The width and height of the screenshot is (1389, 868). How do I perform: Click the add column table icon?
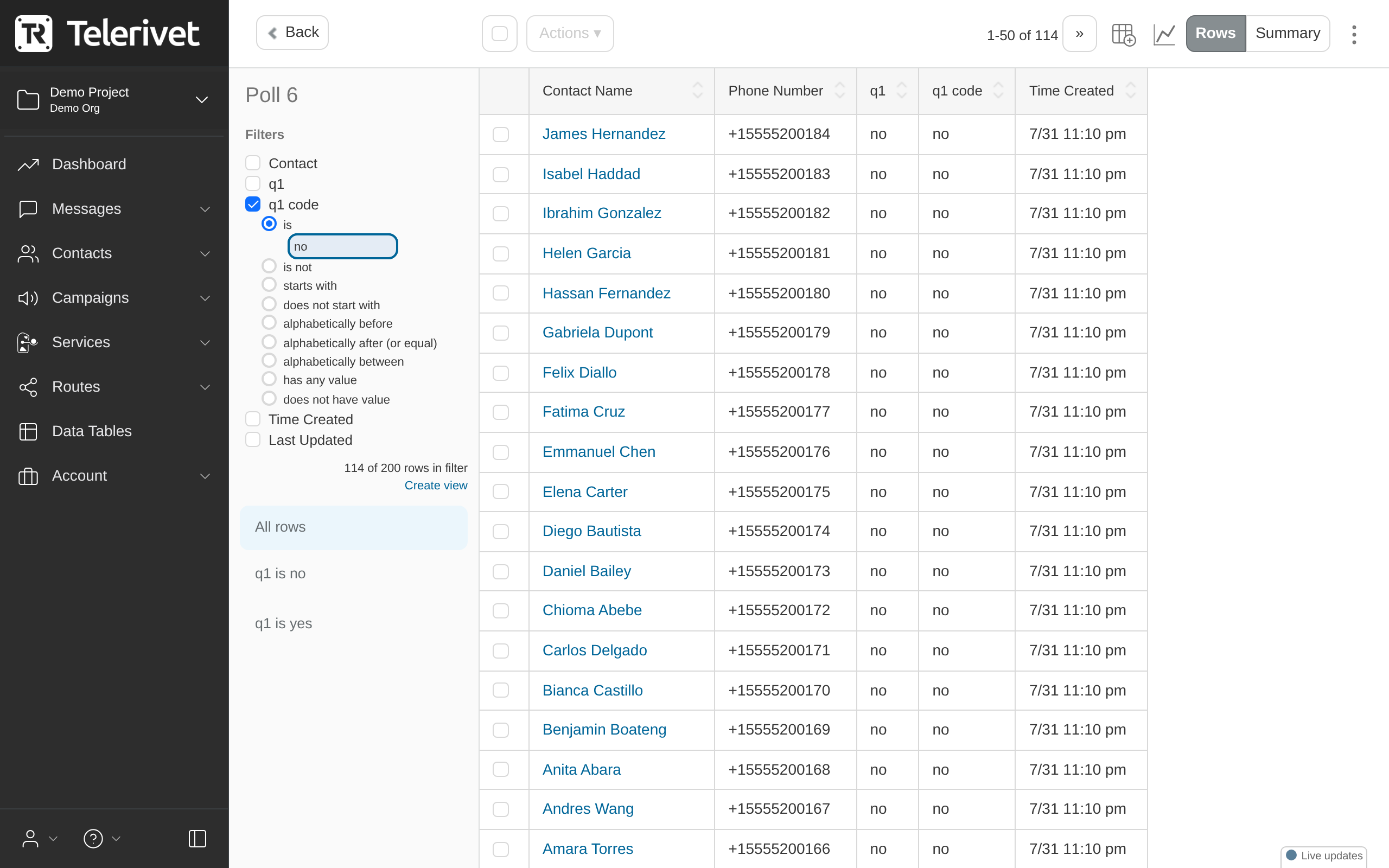coord(1123,34)
